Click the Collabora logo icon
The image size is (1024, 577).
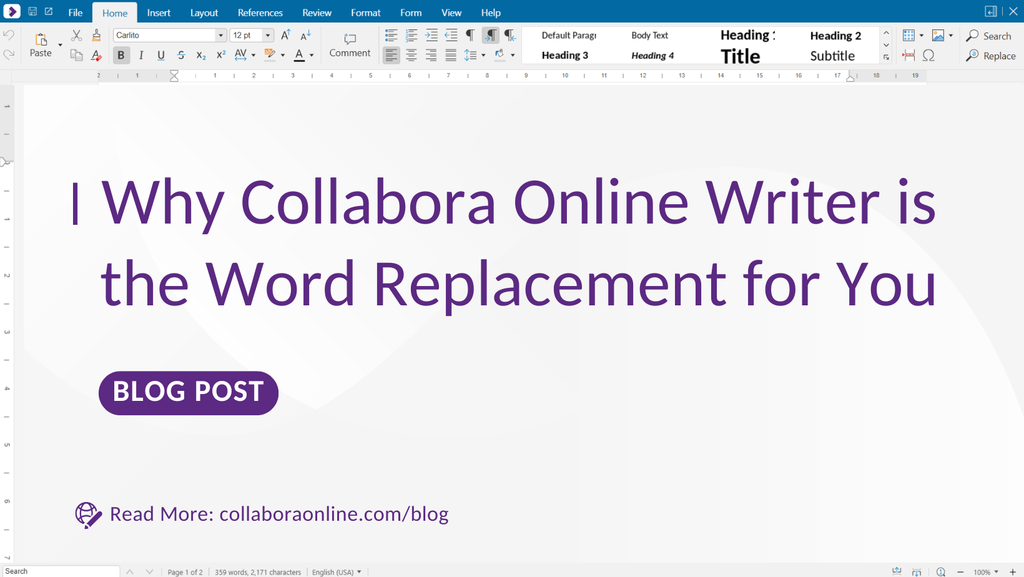(12, 11)
